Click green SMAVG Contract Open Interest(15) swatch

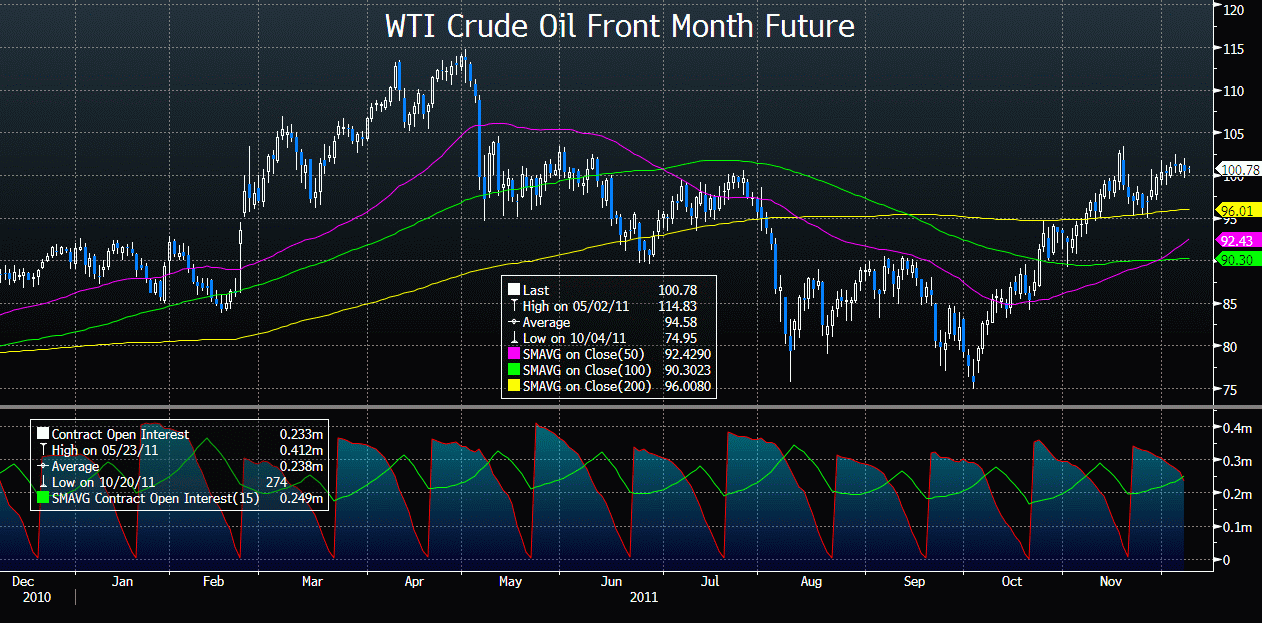pos(43,497)
